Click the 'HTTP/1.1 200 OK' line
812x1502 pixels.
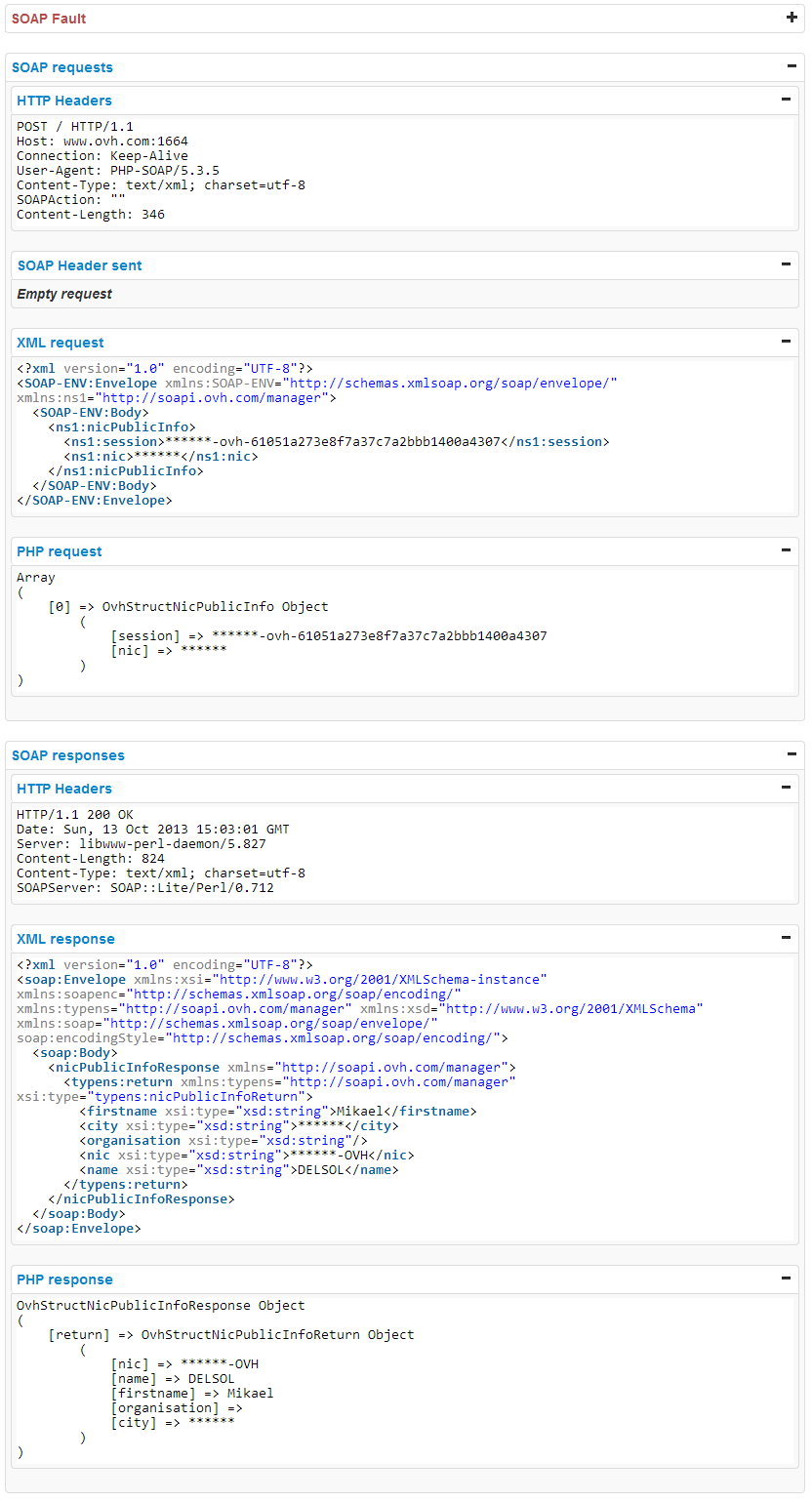(x=75, y=815)
